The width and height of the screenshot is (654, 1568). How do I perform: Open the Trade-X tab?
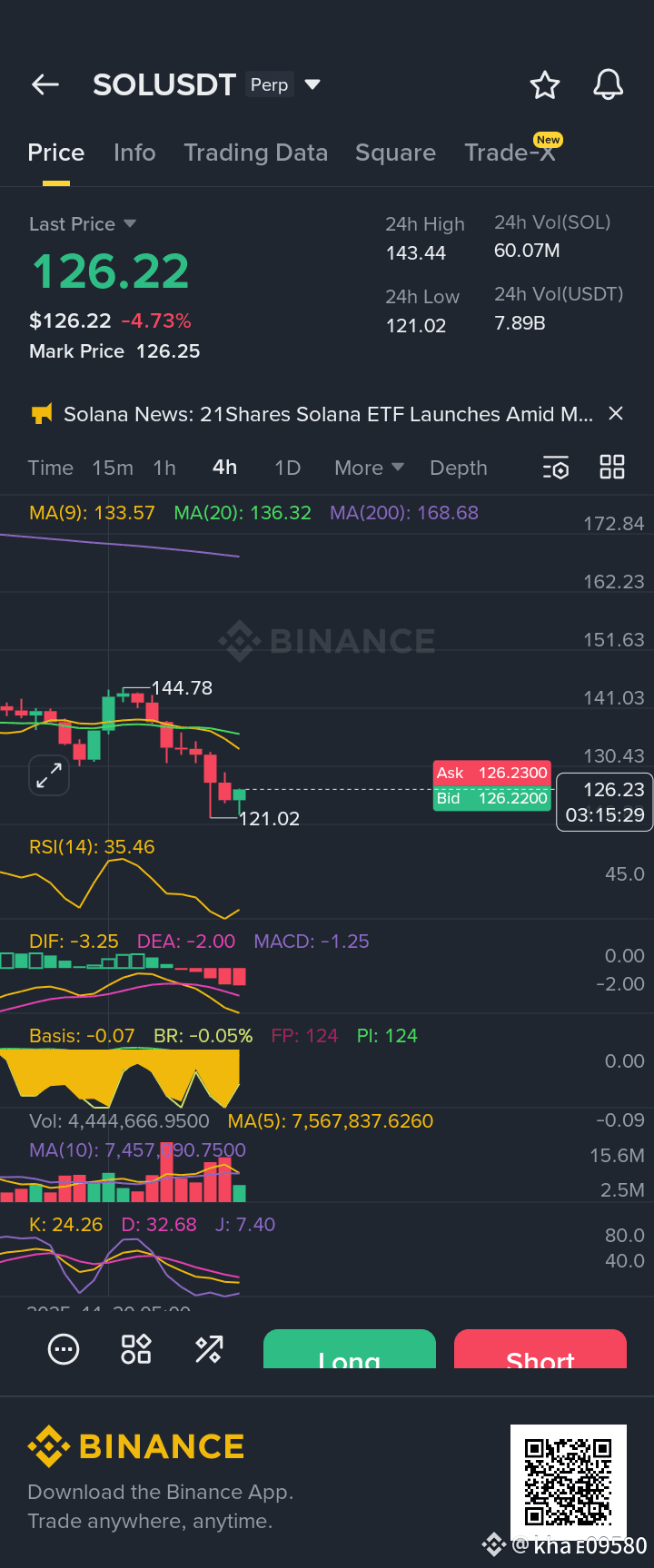(510, 153)
